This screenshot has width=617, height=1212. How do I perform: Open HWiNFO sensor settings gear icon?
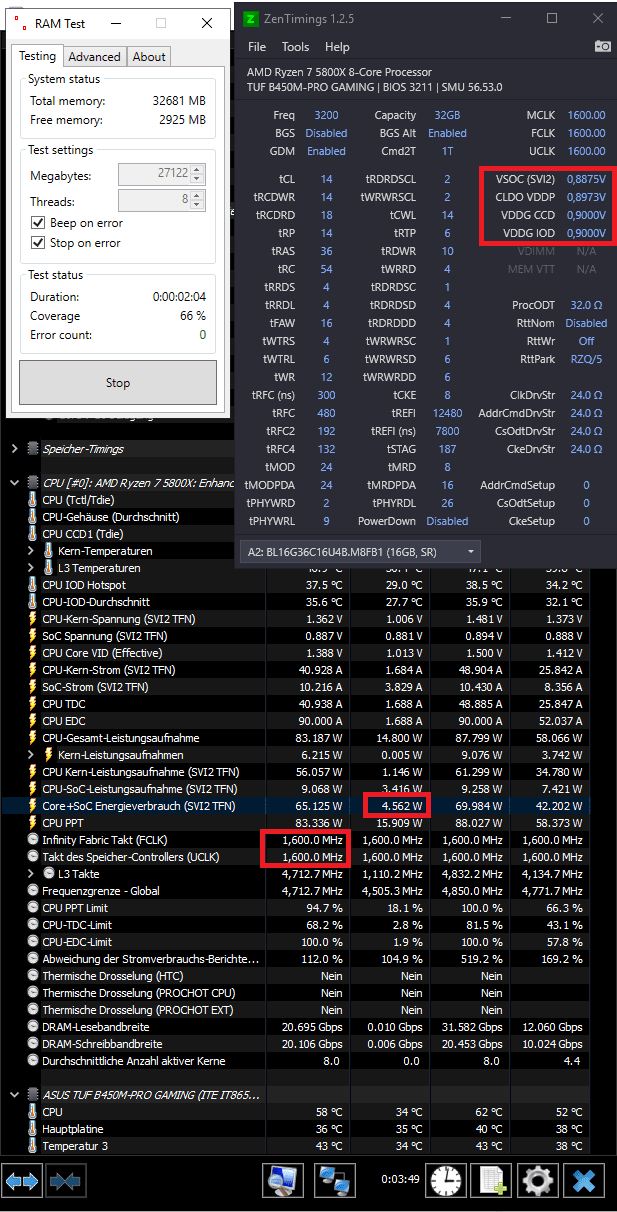click(x=538, y=1180)
